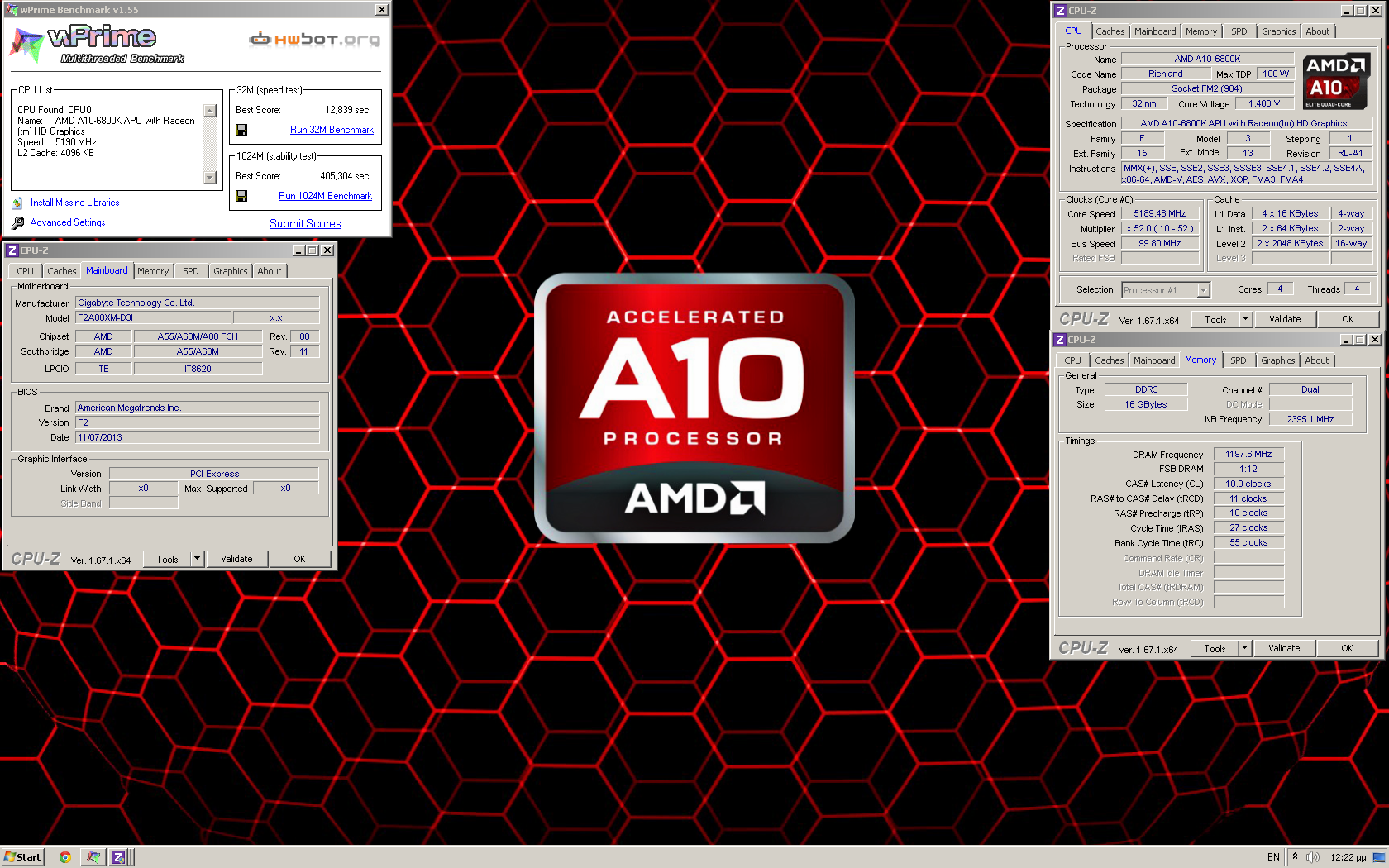Screen dimensions: 1389x868
Task: Click OK in Memory CPU-Z window
Action: point(1347,648)
